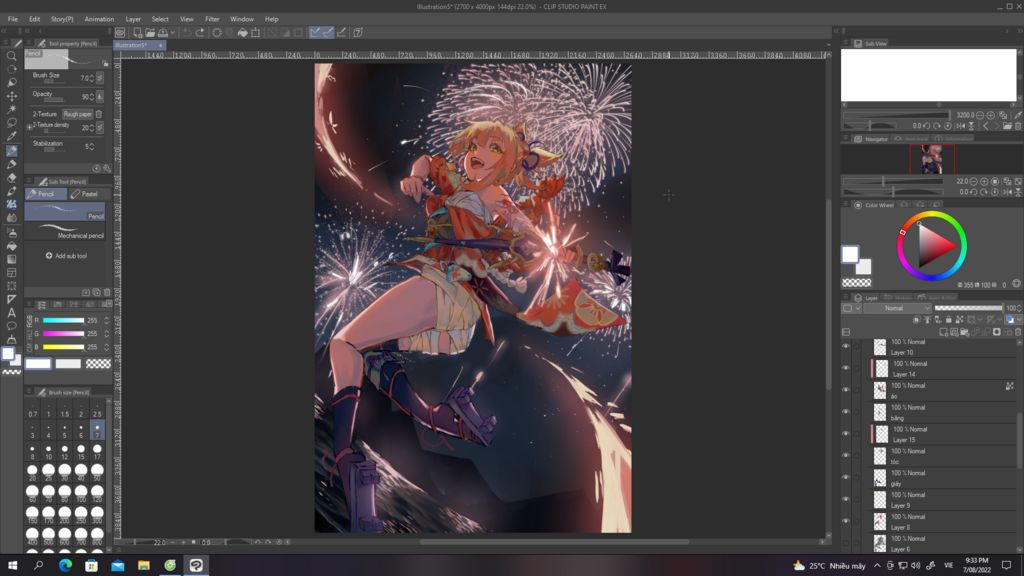Screen dimensions: 1024x576
Task: Adjust Stabilization stepper arrows
Action: click(91, 146)
